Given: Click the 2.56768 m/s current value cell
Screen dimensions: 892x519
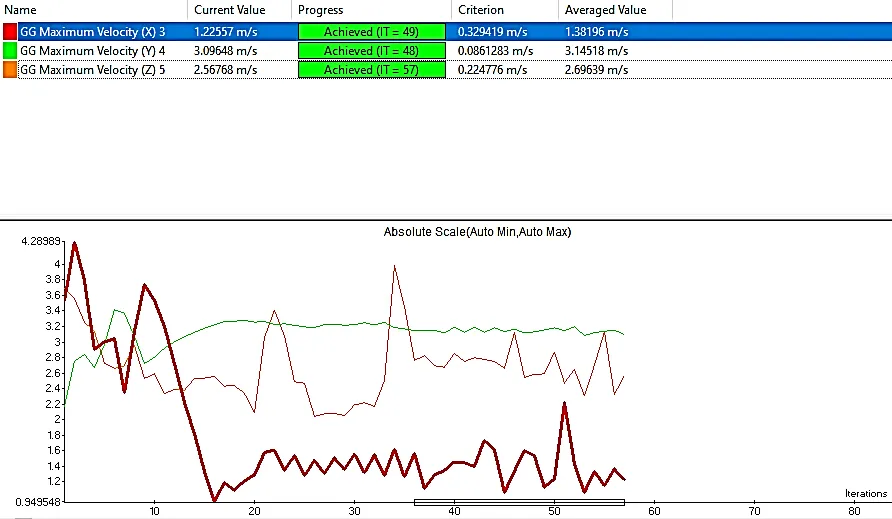Looking at the screenshot, I should 225,69.
